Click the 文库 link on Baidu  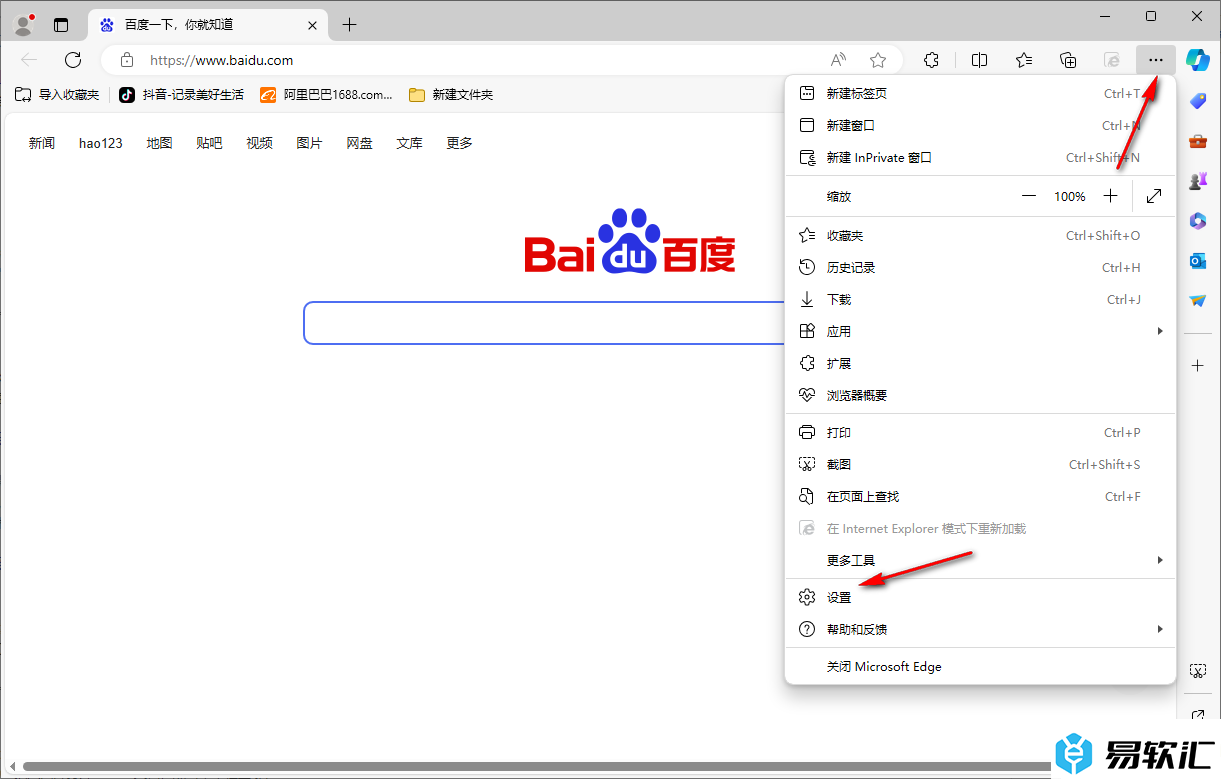pos(409,143)
